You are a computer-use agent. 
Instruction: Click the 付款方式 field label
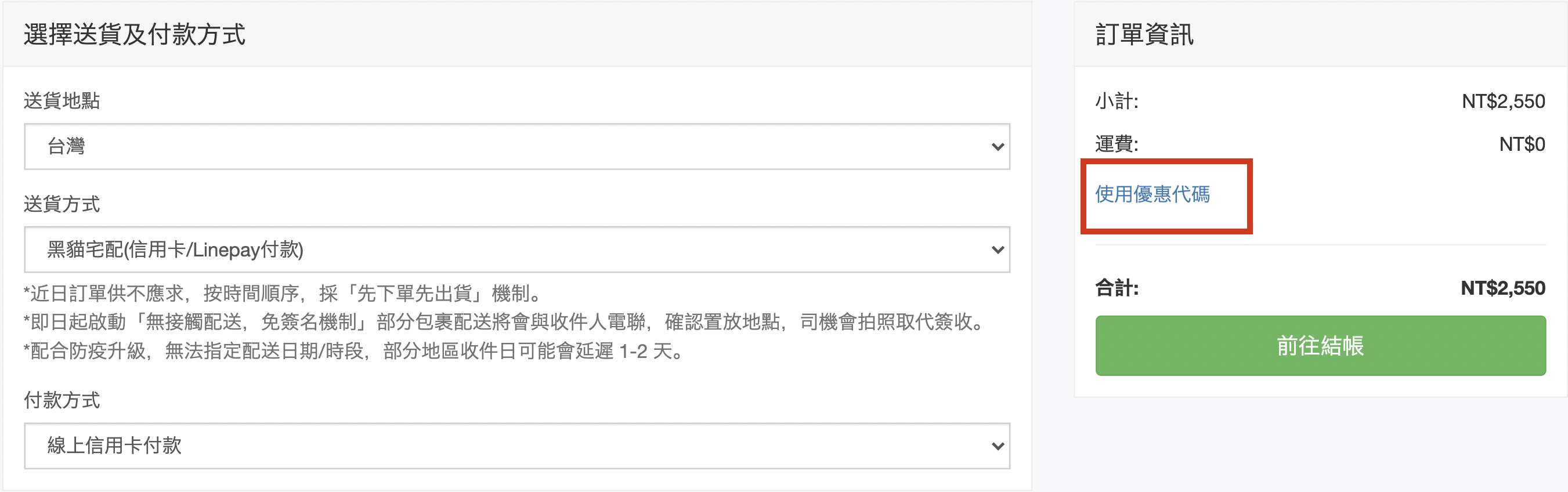pos(62,400)
